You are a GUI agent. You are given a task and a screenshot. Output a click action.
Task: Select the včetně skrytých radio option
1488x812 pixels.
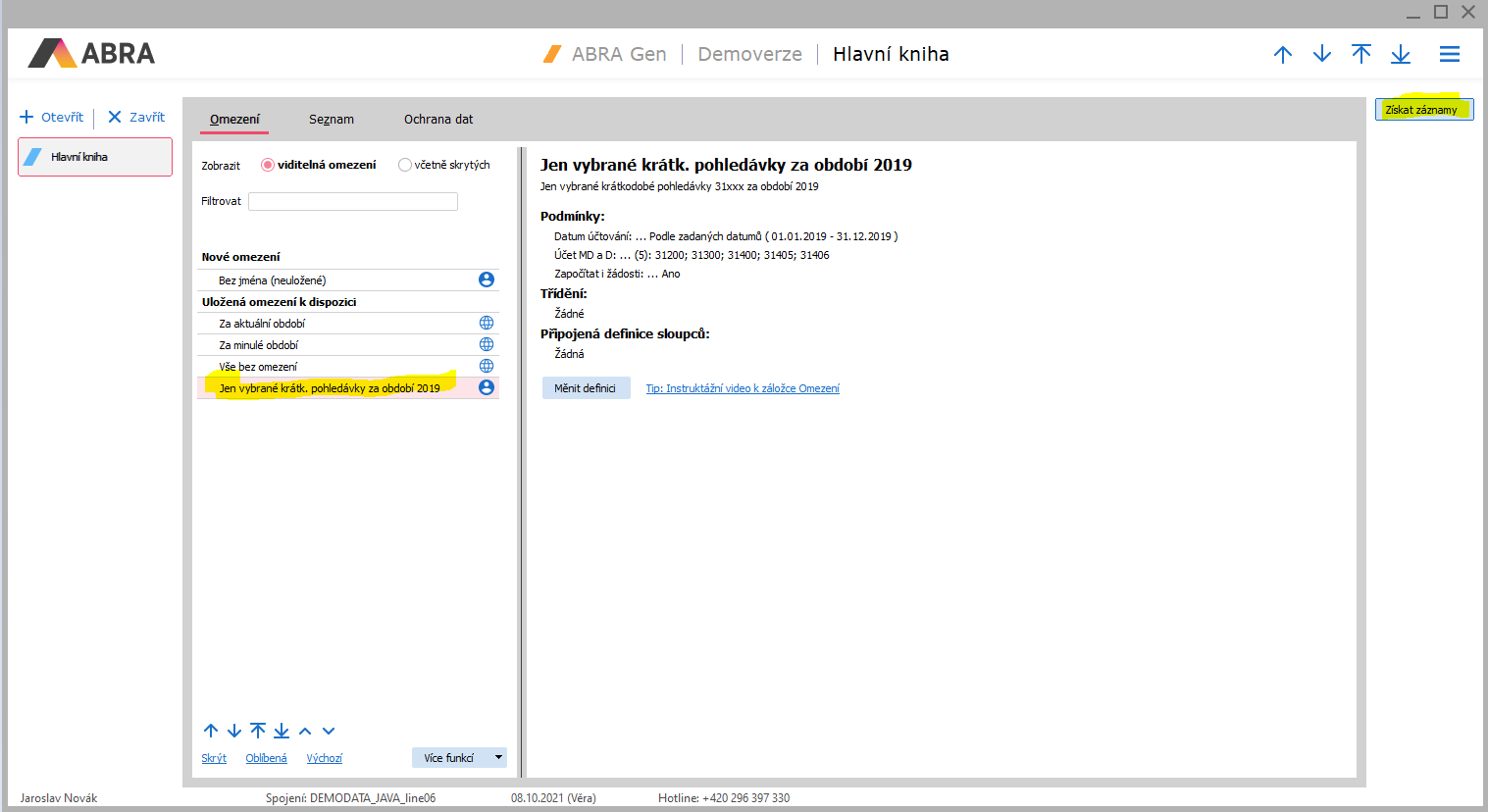(x=404, y=165)
